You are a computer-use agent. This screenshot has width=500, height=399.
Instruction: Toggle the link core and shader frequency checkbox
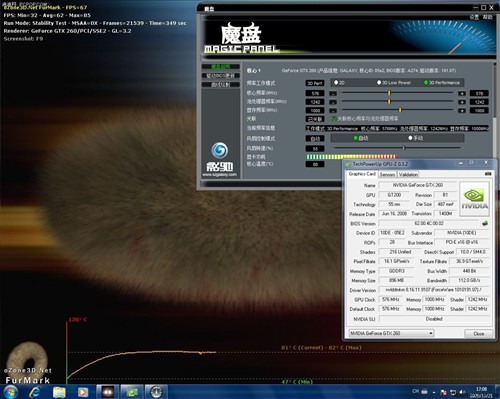(x=334, y=119)
